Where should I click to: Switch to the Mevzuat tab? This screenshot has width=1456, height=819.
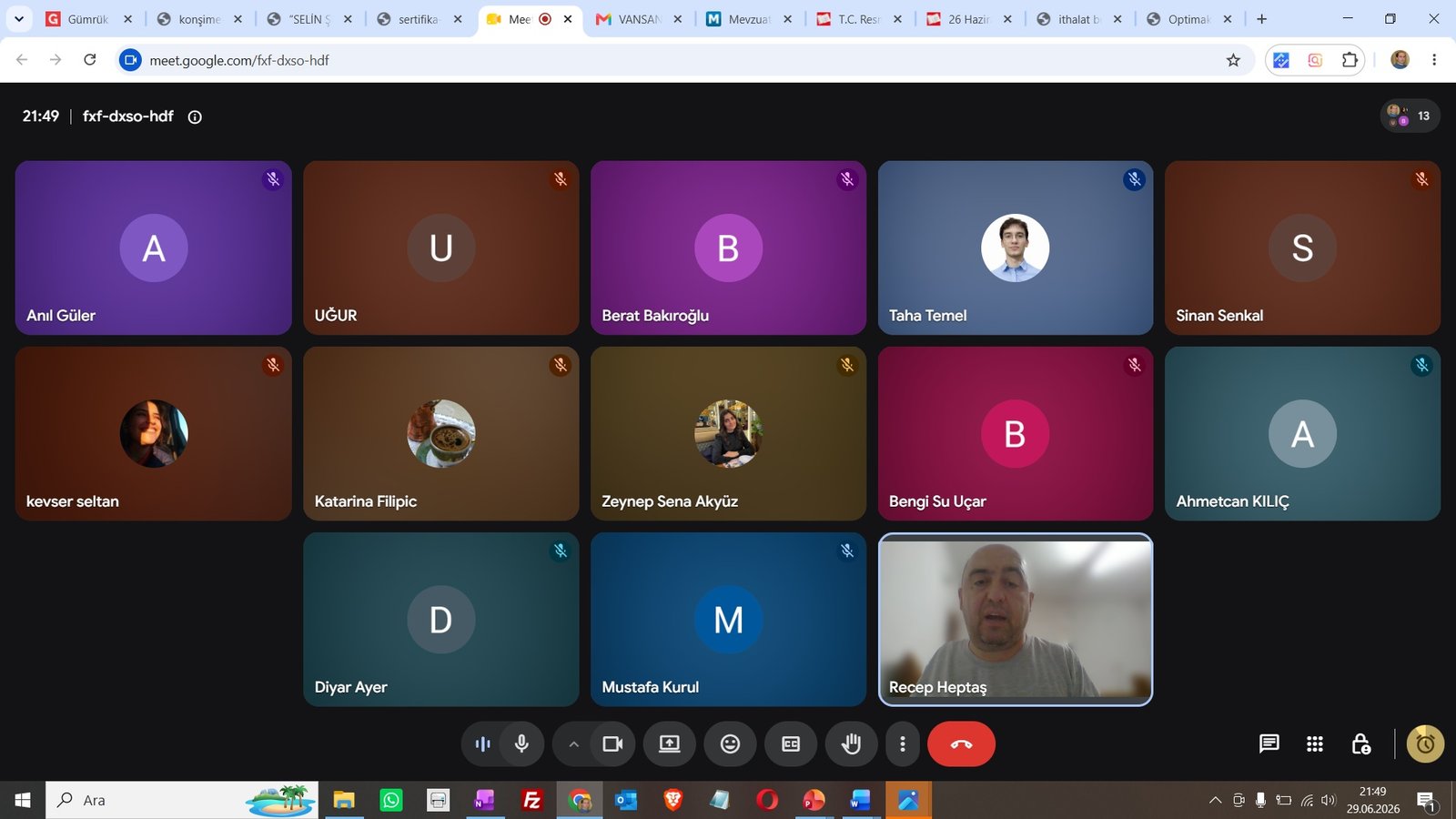pos(750,19)
